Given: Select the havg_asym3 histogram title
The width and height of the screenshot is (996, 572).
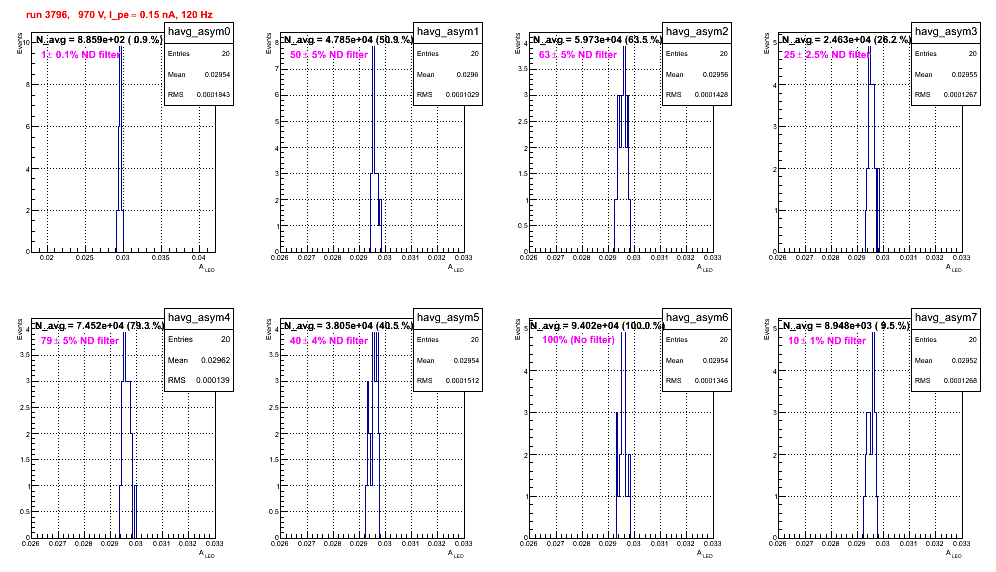Looking at the screenshot, I should (x=946, y=32).
